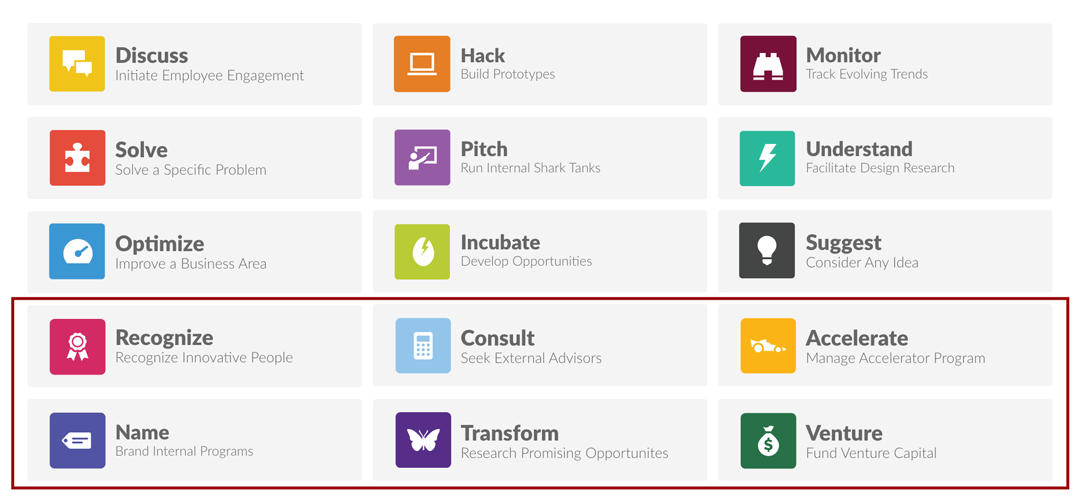Select Seek External Advisors subtitle text
1080x504 pixels.
click(x=531, y=358)
